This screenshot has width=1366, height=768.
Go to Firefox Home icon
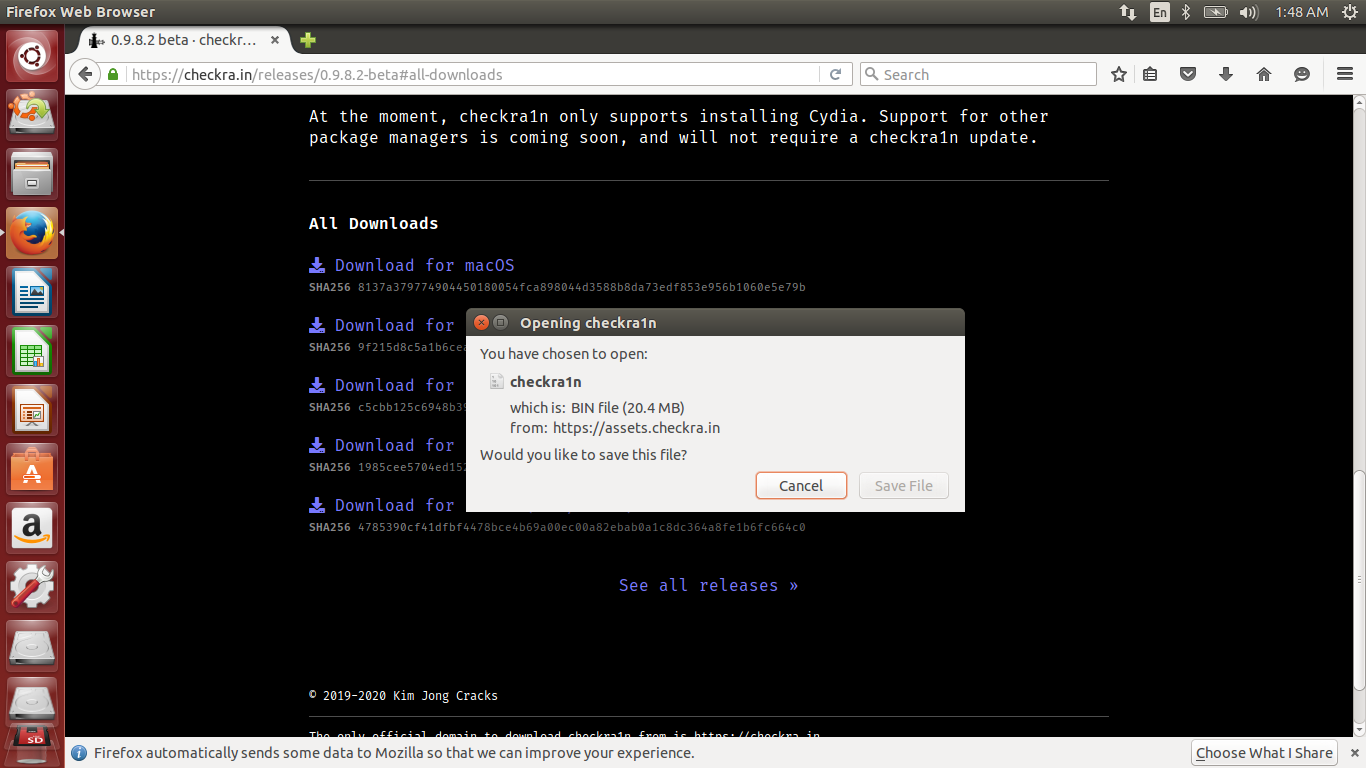1264,74
